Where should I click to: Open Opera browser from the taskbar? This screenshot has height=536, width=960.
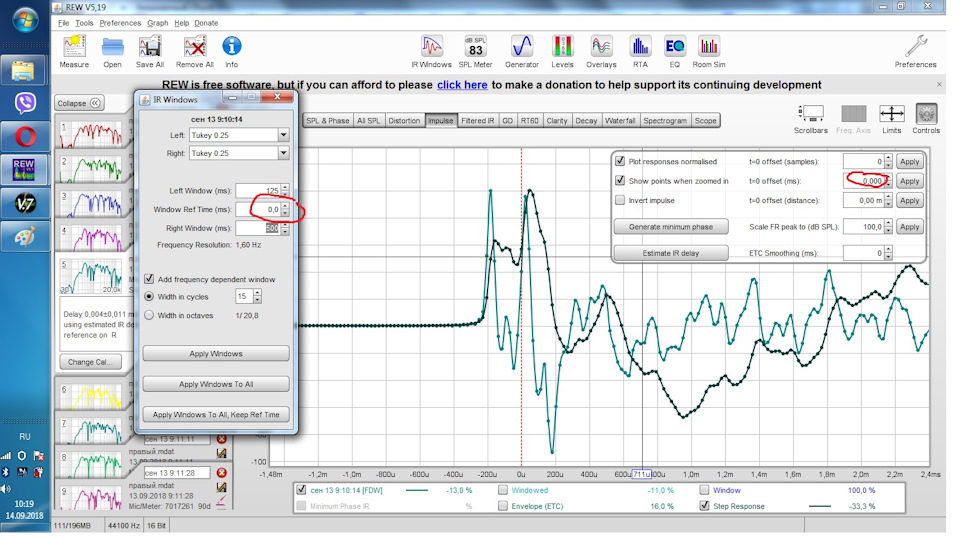25,137
